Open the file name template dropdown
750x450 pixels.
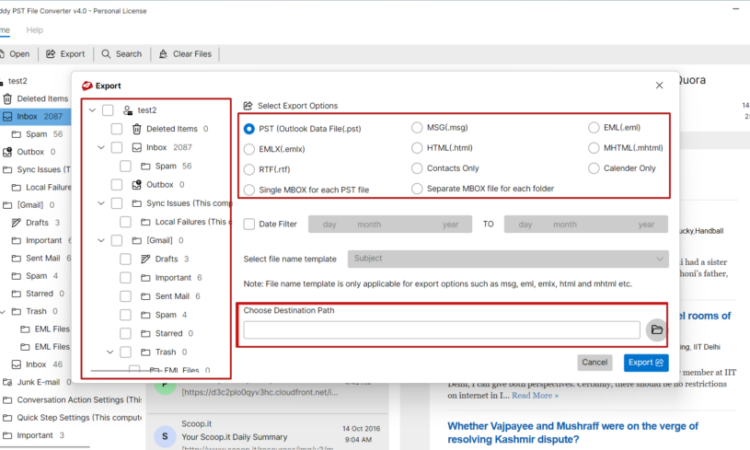click(x=507, y=258)
